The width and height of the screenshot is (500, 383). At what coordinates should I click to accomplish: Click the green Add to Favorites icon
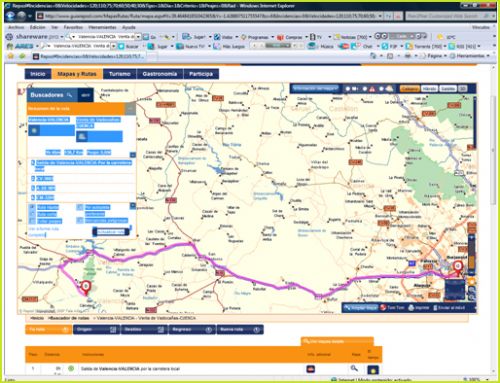[22, 56]
